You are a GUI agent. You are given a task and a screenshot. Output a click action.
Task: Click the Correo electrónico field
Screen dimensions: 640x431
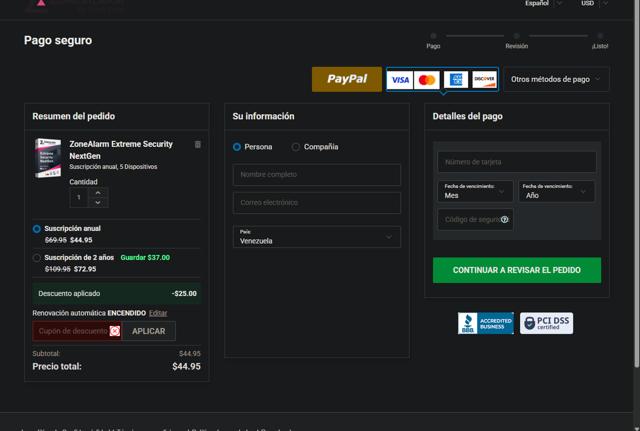click(x=317, y=203)
